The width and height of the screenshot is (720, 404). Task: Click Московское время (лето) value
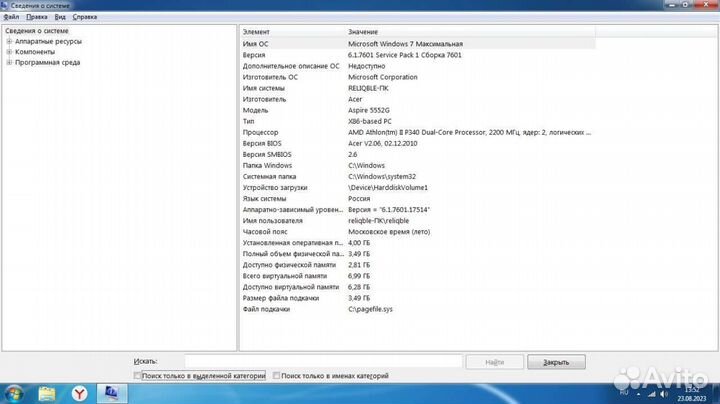click(389, 232)
